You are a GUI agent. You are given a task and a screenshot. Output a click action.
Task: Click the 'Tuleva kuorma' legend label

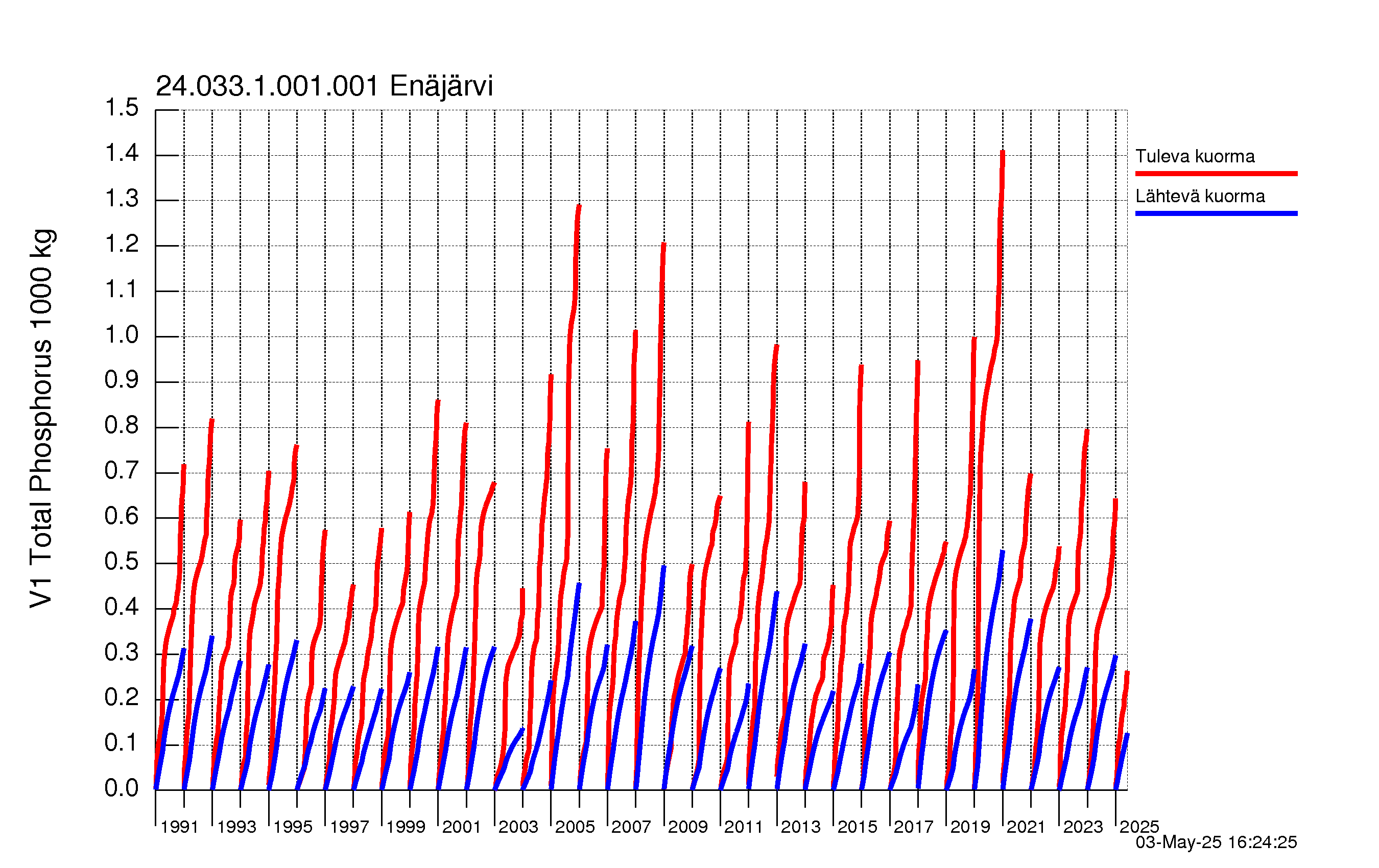point(1195,156)
